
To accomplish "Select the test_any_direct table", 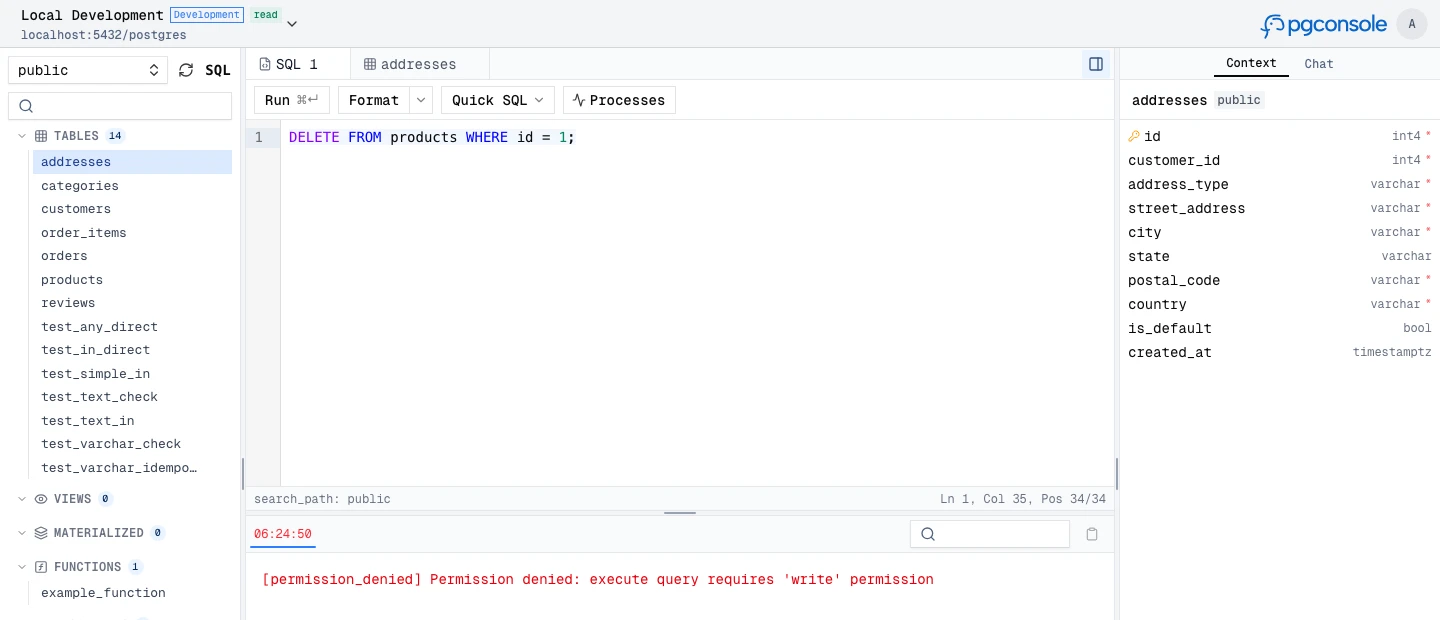I will pos(132,327).
